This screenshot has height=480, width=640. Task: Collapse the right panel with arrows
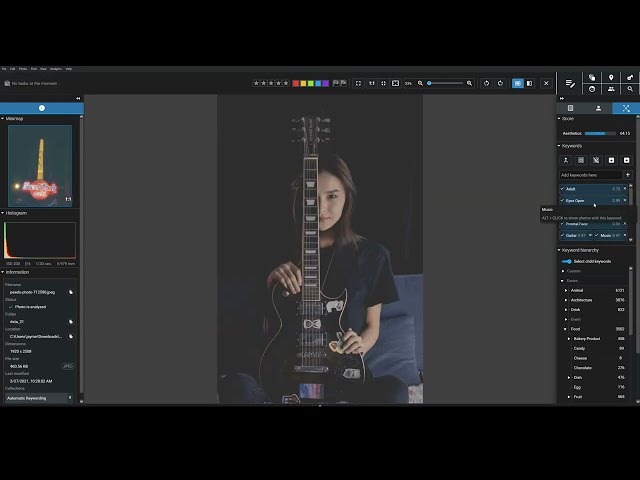click(x=562, y=98)
